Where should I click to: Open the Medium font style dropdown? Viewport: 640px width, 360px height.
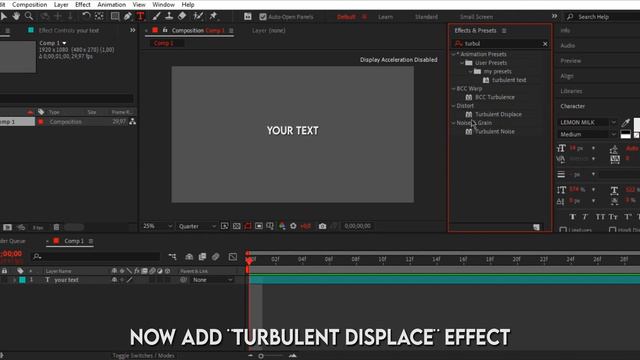[587, 134]
